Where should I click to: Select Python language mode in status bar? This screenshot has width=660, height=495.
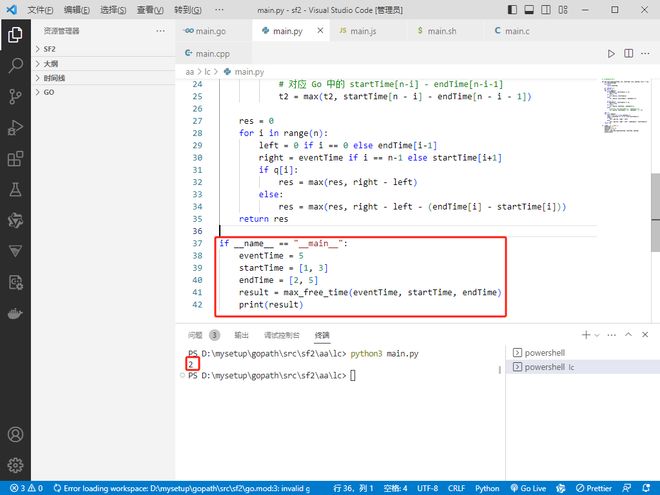click(487, 488)
